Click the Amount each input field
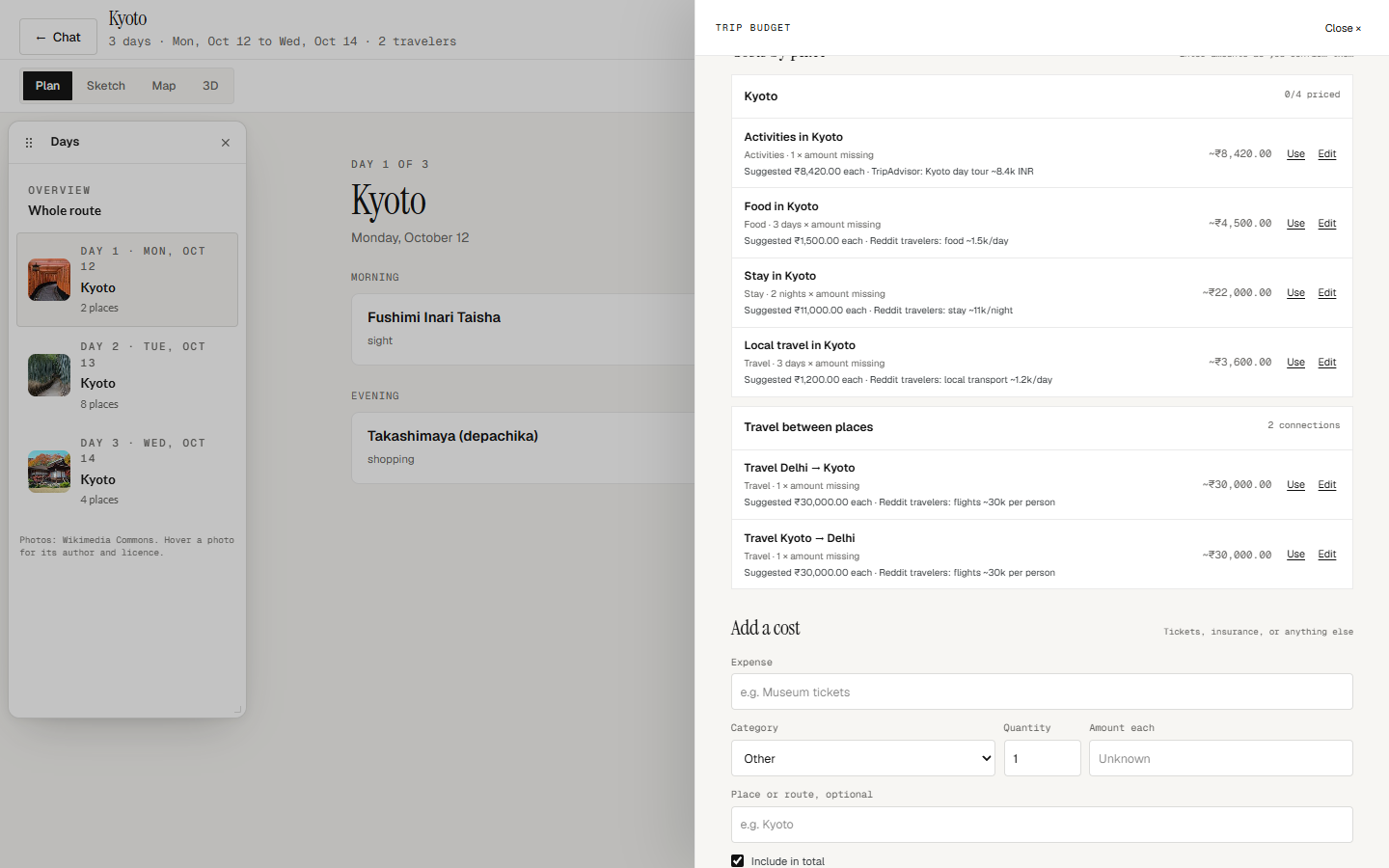The height and width of the screenshot is (868, 1389). [x=1220, y=758]
